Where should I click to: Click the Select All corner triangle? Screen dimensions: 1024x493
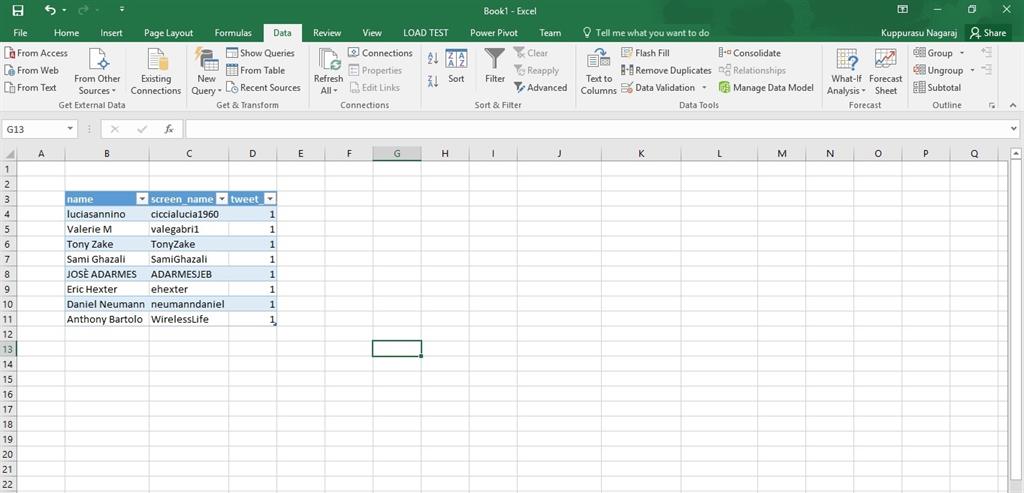click(x=9, y=154)
